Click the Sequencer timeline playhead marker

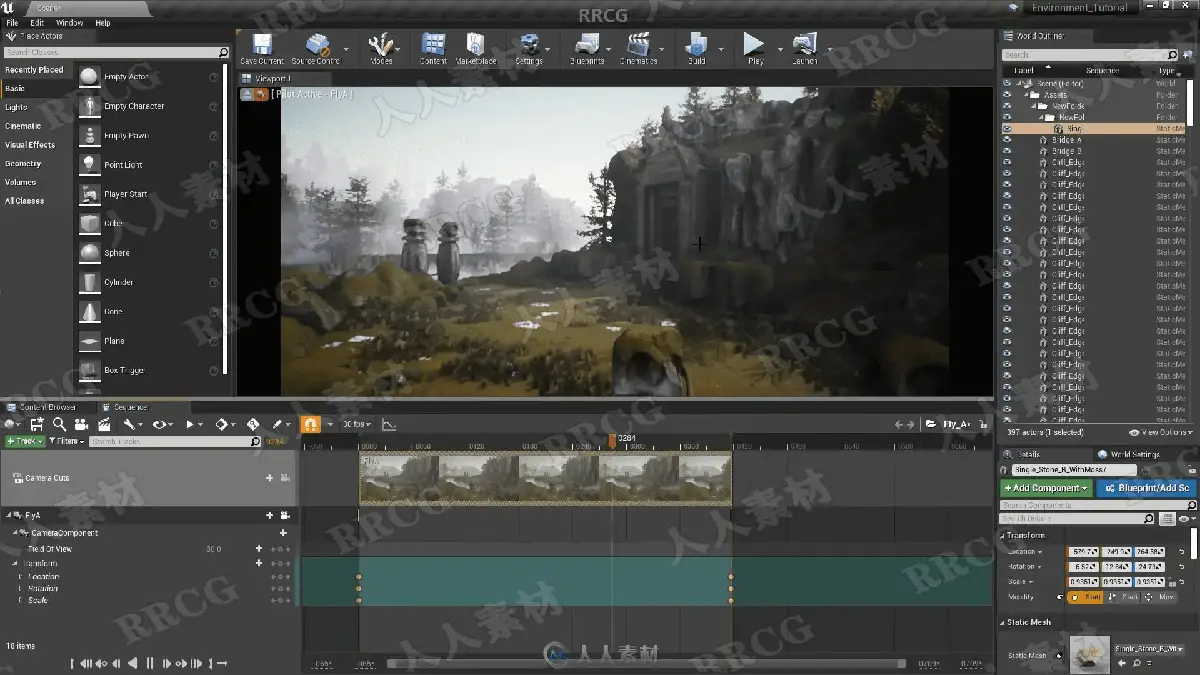pos(612,440)
